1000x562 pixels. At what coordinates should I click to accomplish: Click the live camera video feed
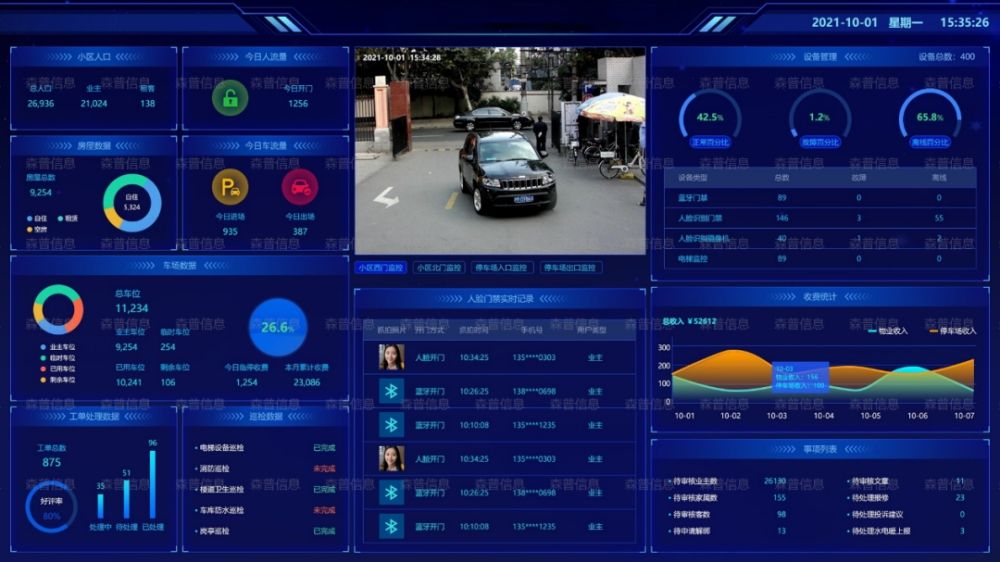click(x=500, y=151)
